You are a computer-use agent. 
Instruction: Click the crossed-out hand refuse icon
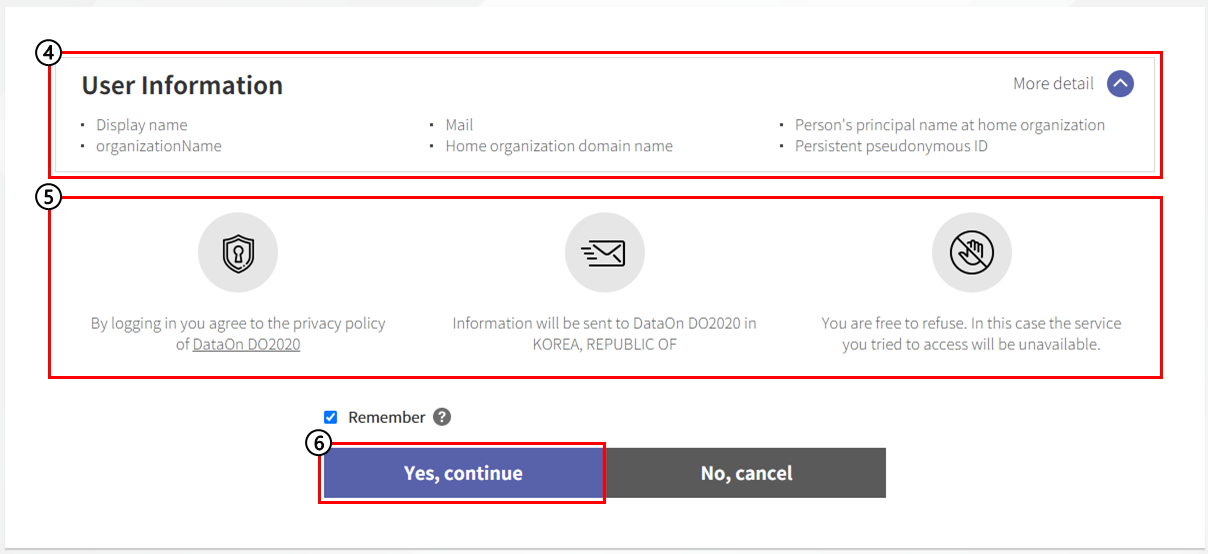(x=972, y=253)
